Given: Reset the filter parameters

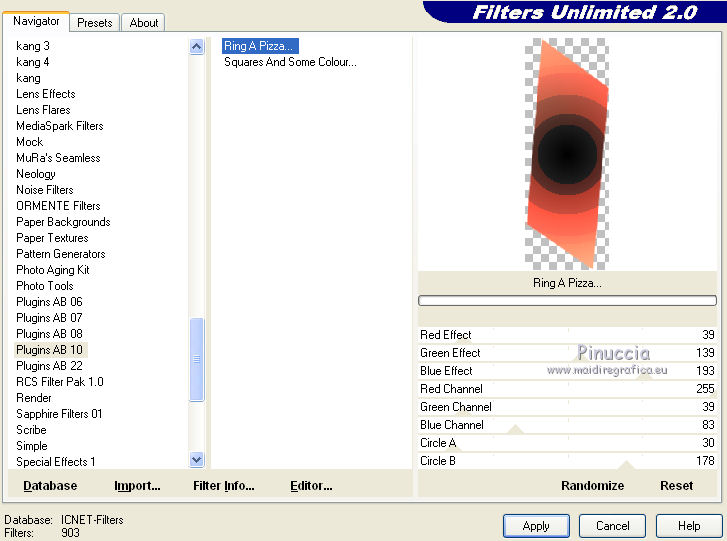Looking at the screenshot, I should [x=676, y=486].
